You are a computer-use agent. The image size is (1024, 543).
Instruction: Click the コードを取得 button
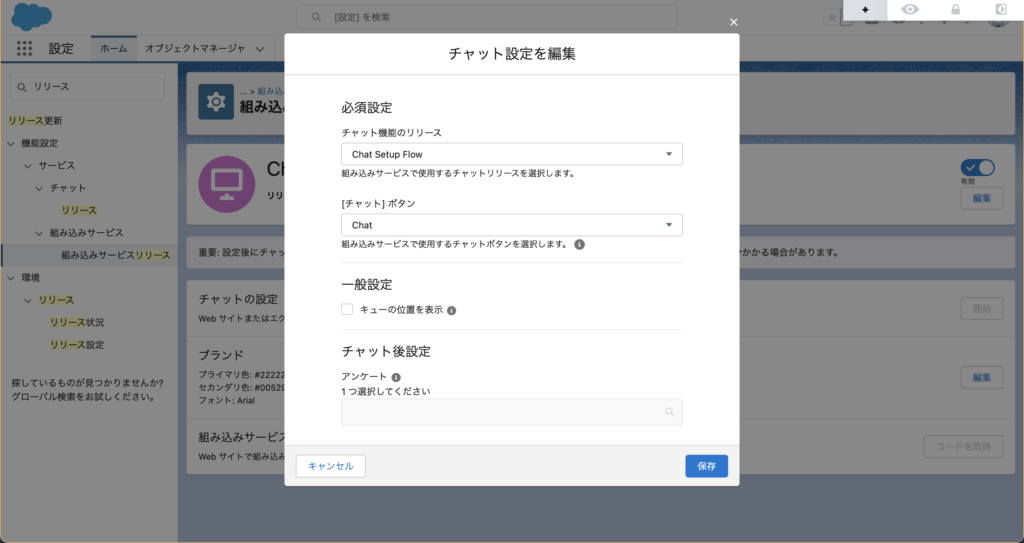click(963, 446)
